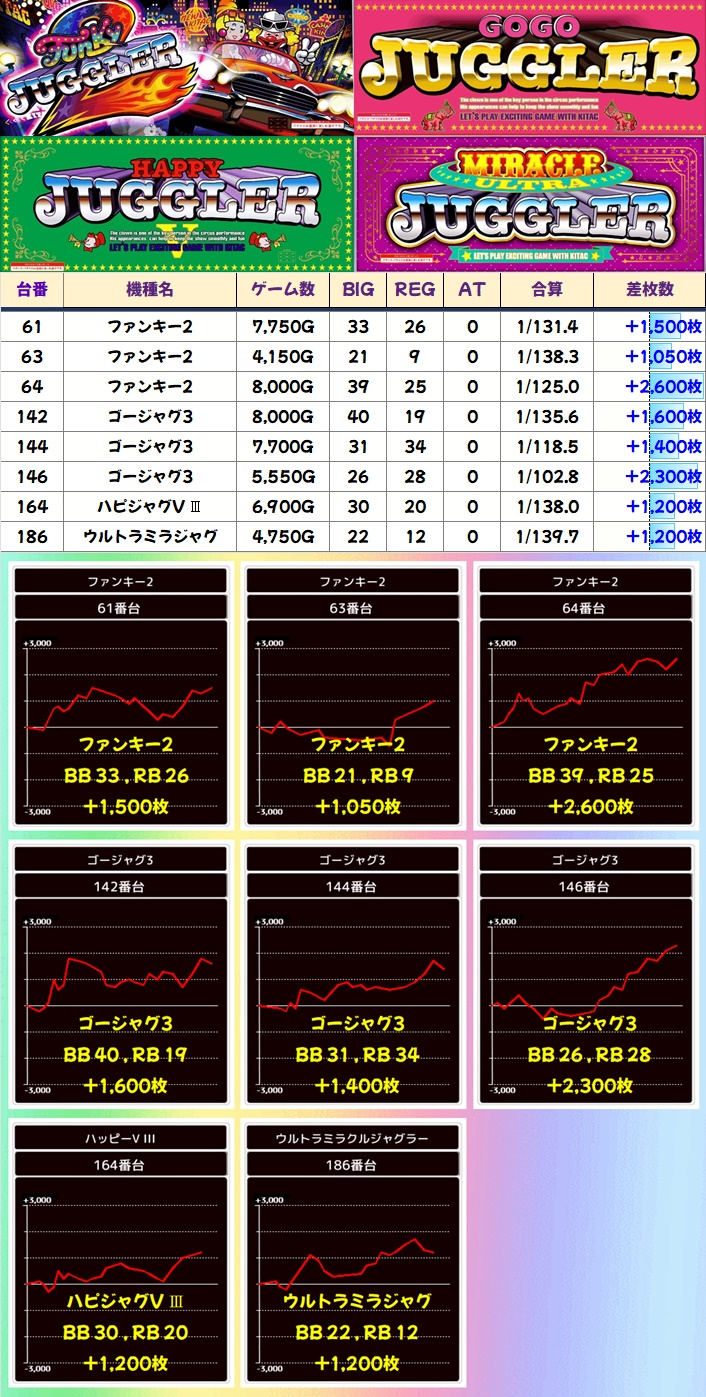This screenshot has width=706, height=1397.
Task: Click the 合算 column header
Action: click(547, 290)
